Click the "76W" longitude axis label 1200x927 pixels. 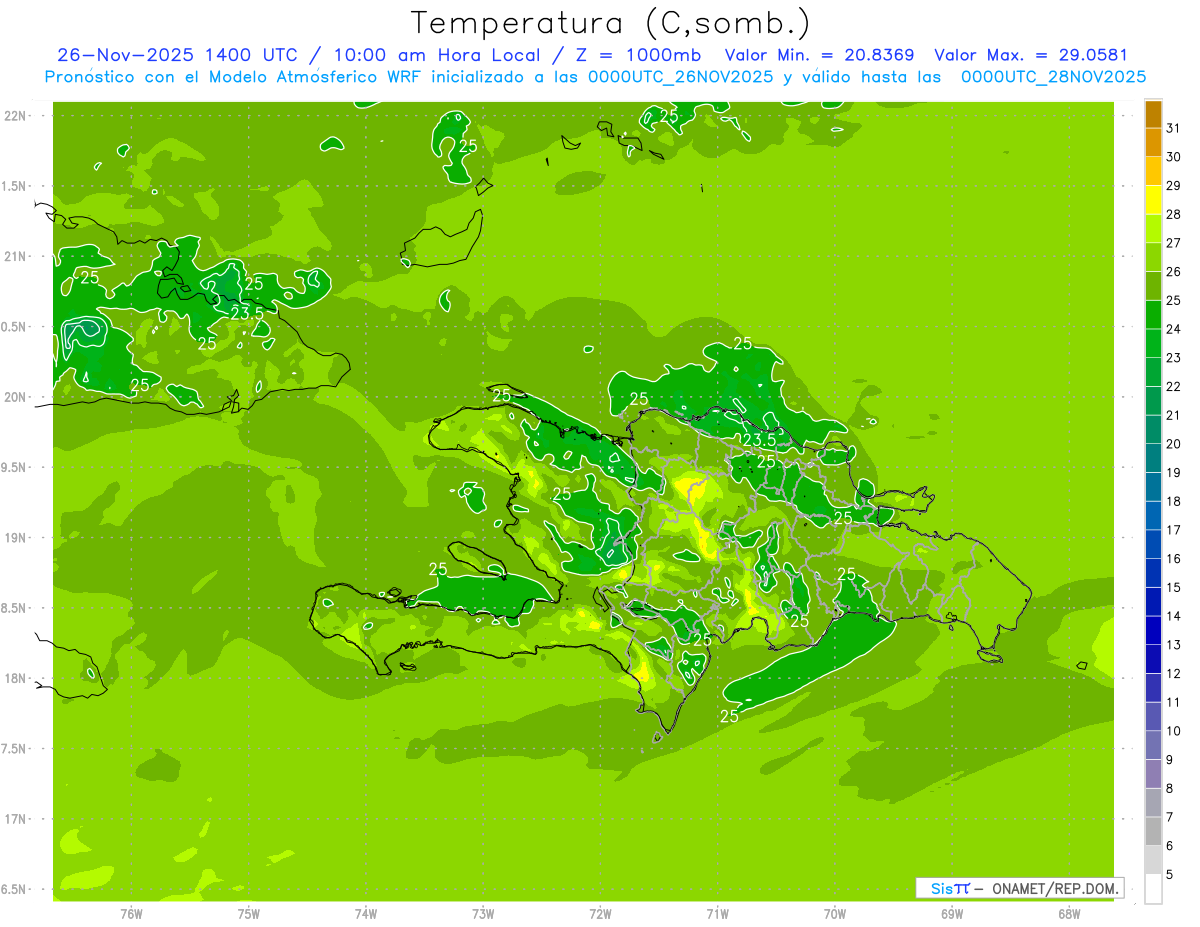coord(131,914)
